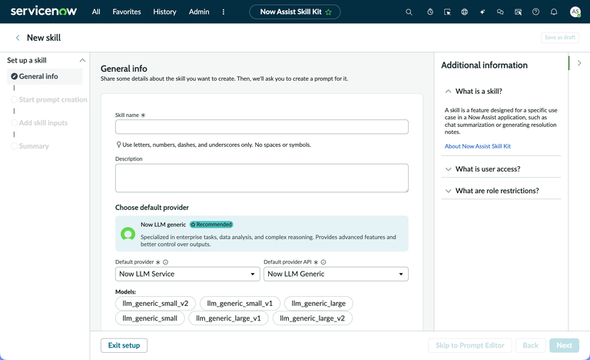Open the Admin menu
590x360 pixels.
click(199, 12)
